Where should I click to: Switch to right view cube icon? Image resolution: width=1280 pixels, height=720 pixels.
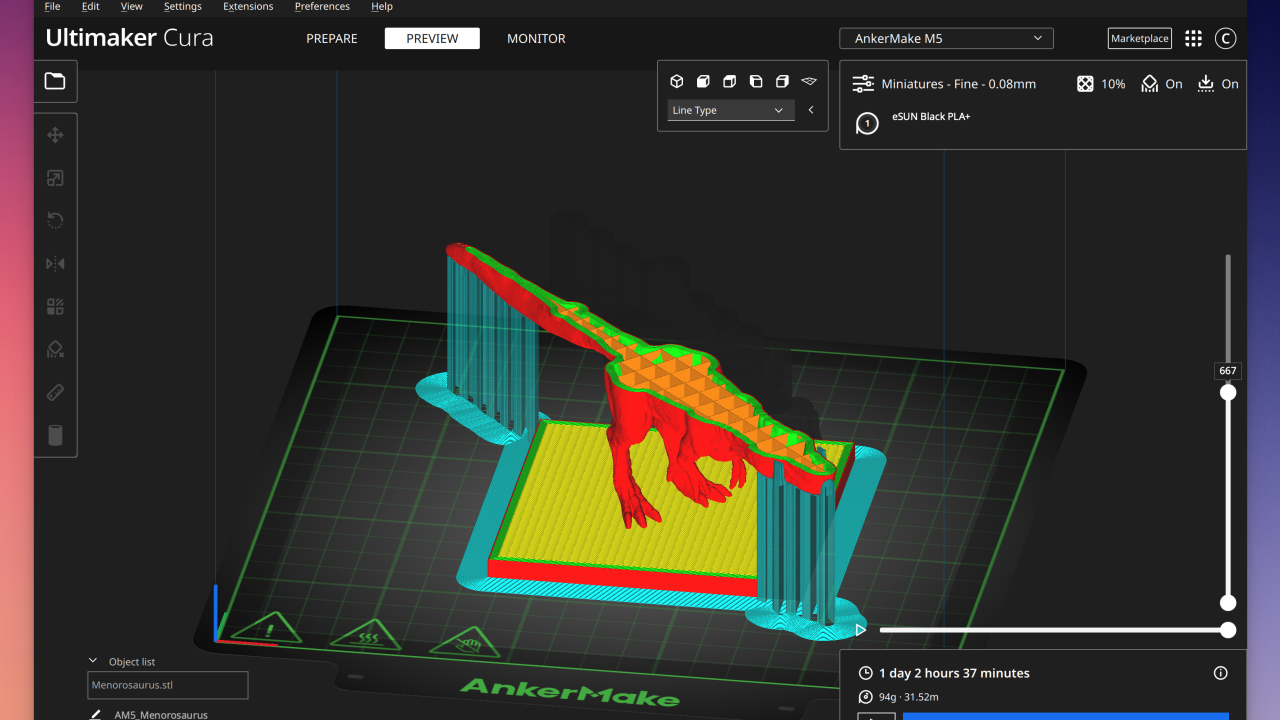pos(782,81)
